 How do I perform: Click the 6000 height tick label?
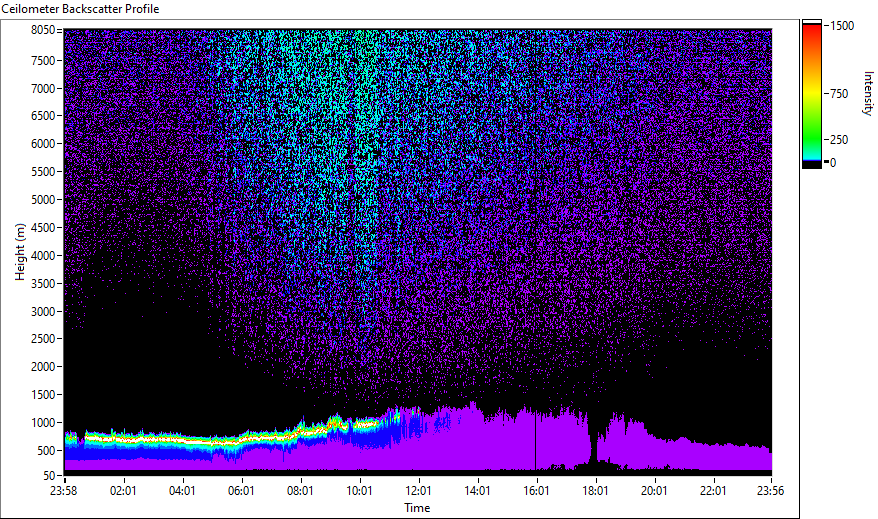(43, 144)
